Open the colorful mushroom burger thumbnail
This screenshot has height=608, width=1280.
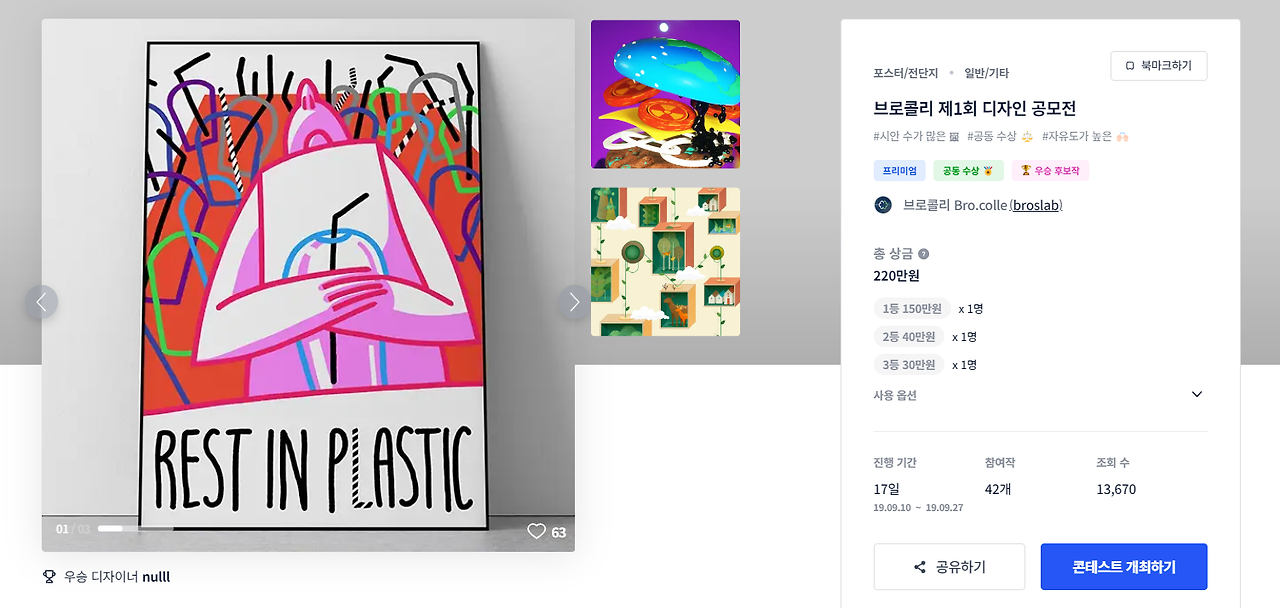[x=665, y=94]
